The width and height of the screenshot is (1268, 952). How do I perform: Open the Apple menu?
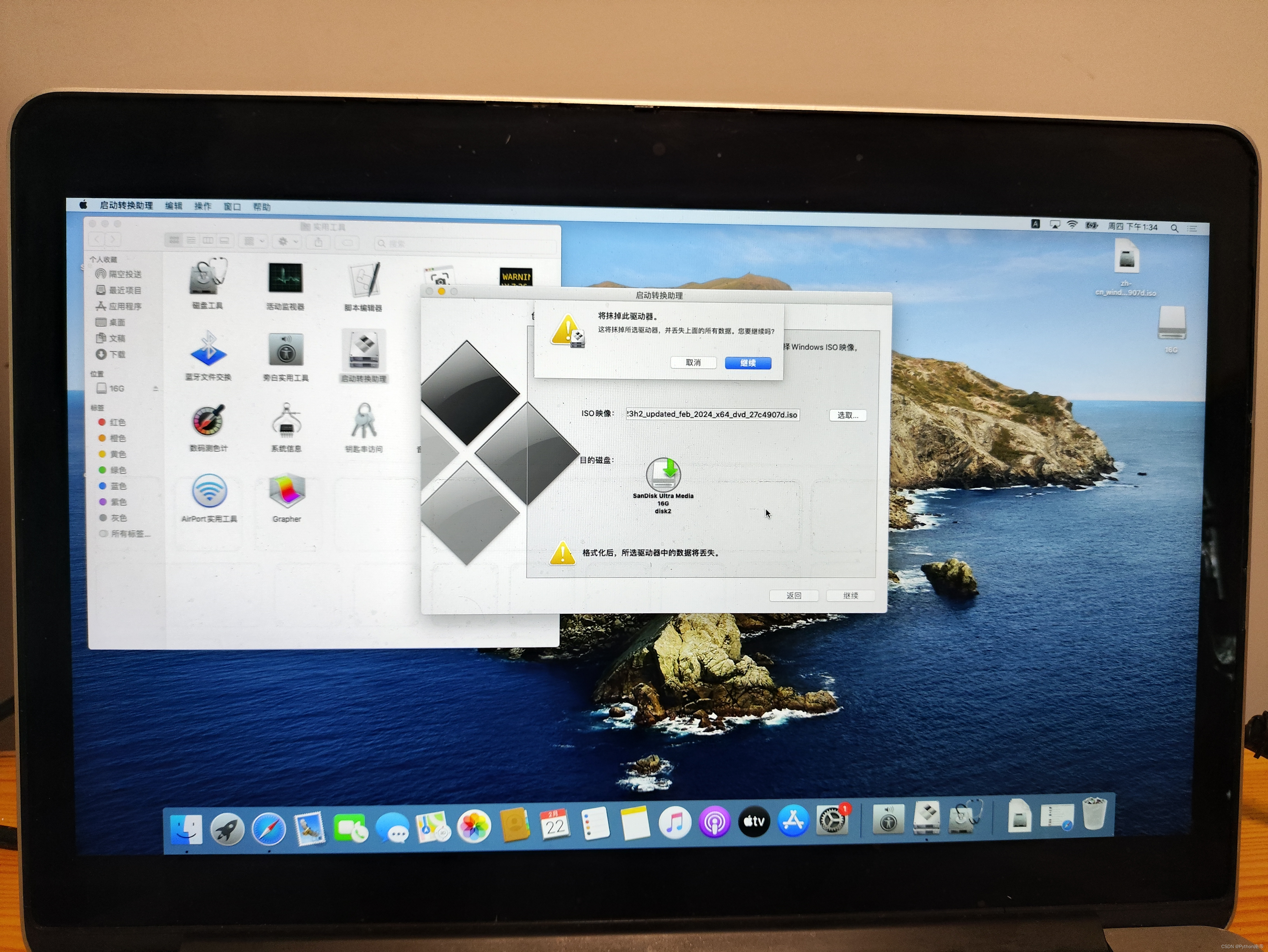(83, 205)
